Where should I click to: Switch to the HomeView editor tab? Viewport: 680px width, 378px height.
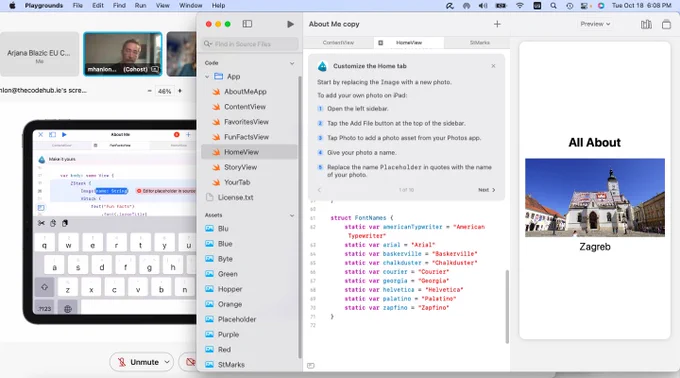pyautogui.click(x=409, y=42)
